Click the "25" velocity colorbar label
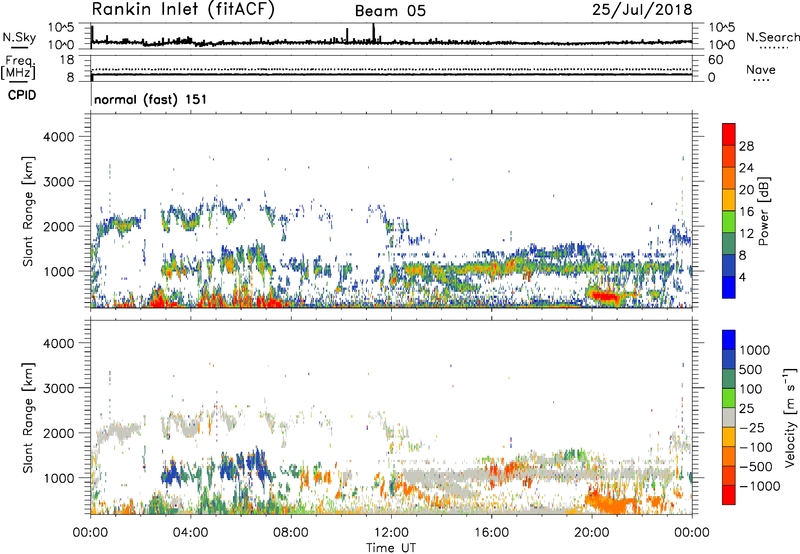 click(x=746, y=409)
